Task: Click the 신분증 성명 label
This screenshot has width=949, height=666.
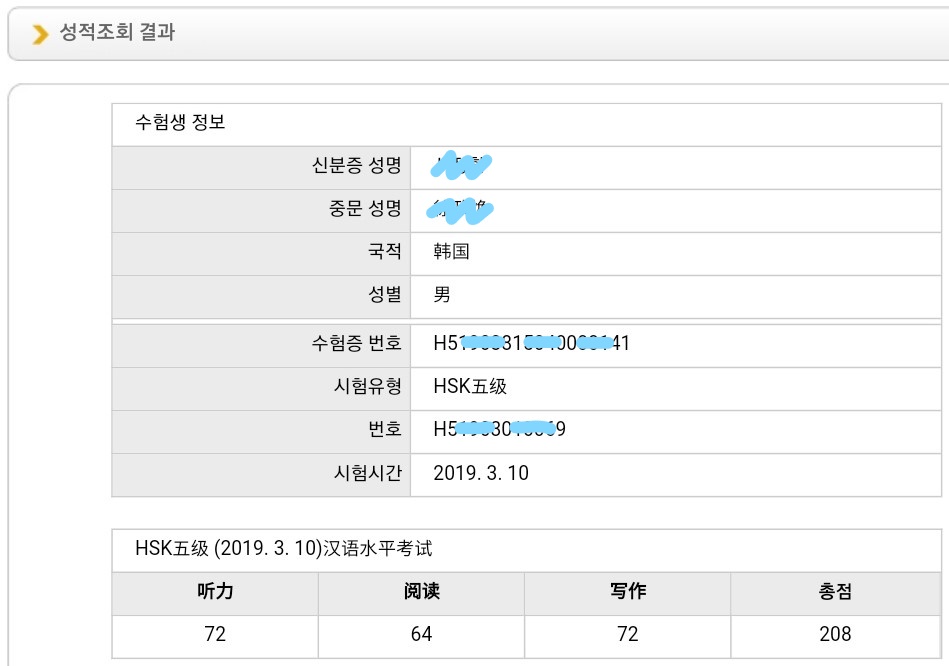Action: [x=356, y=166]
